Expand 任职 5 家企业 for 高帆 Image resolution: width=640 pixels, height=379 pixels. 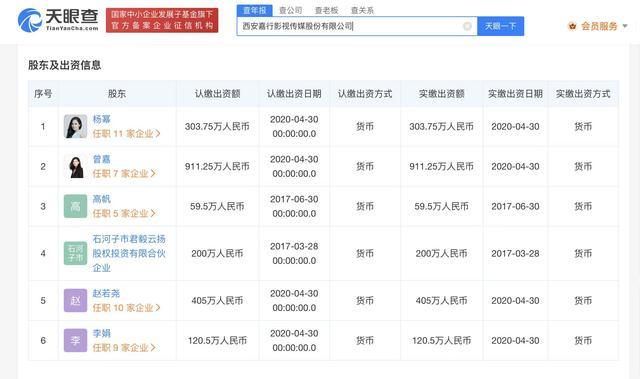124,214
